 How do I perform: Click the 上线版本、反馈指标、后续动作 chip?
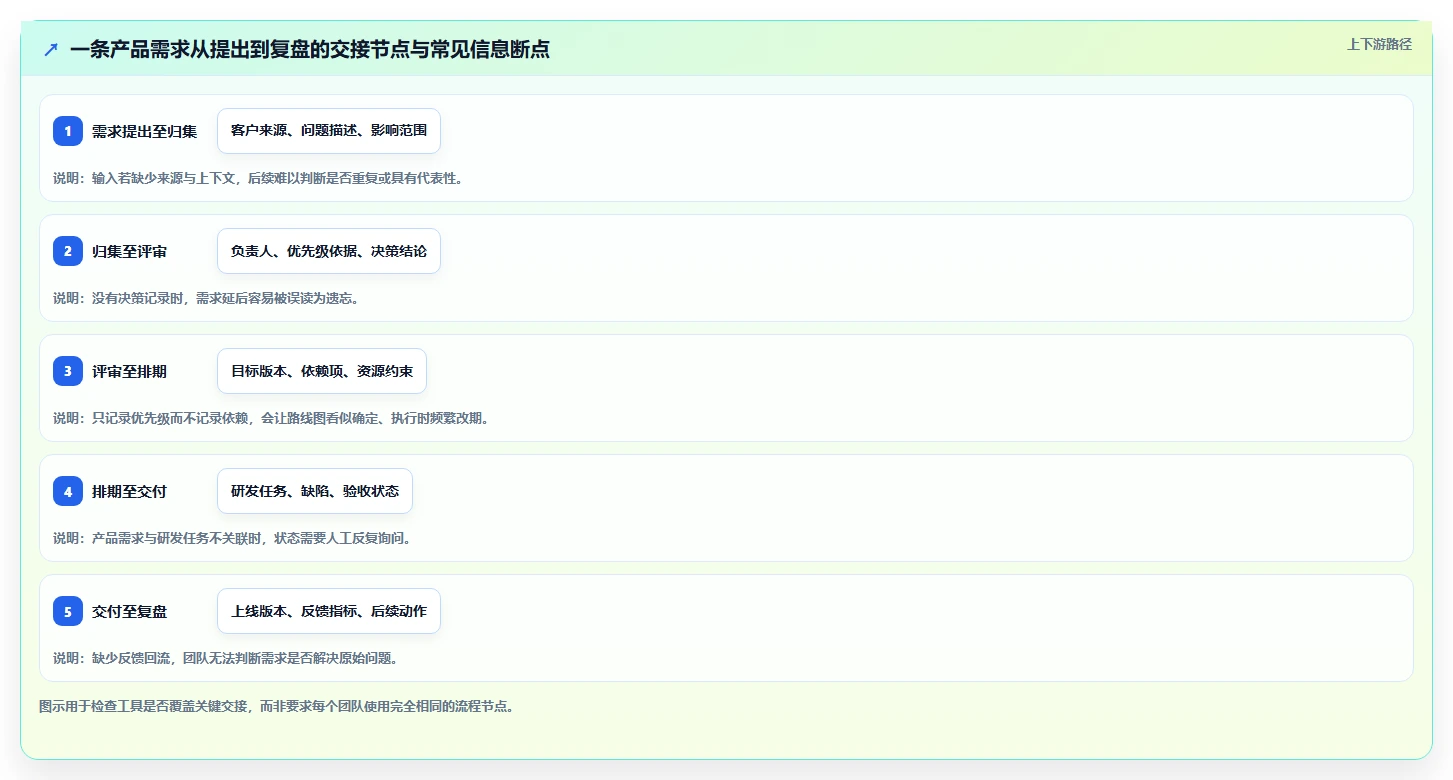pyautogui.click(x=329, y=611)
